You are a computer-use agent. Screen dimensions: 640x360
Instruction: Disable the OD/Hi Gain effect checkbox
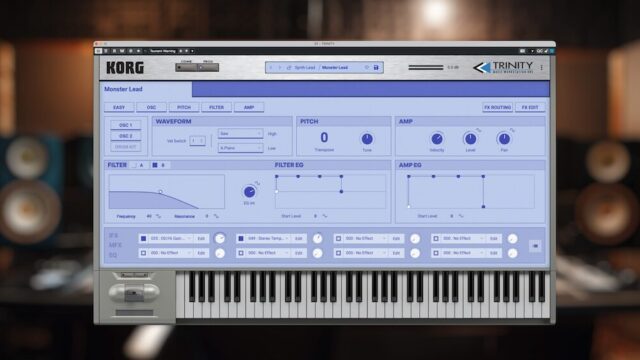(x=143, y=238)
